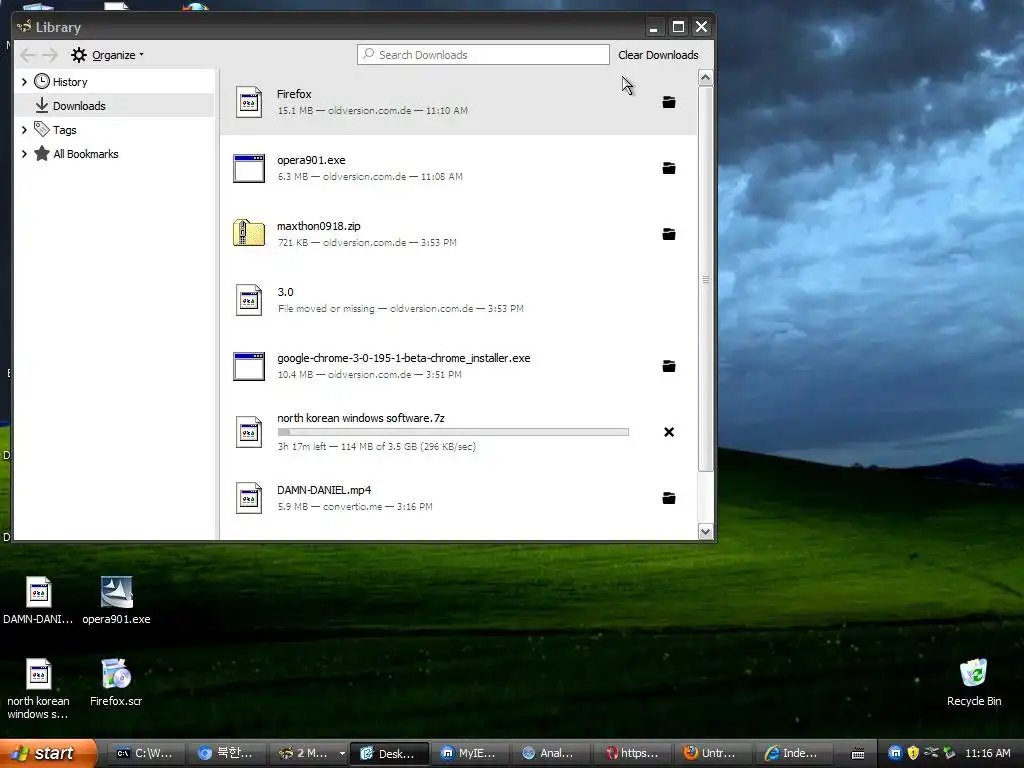Click the 11:16 AM system clock

pos(987,753)
